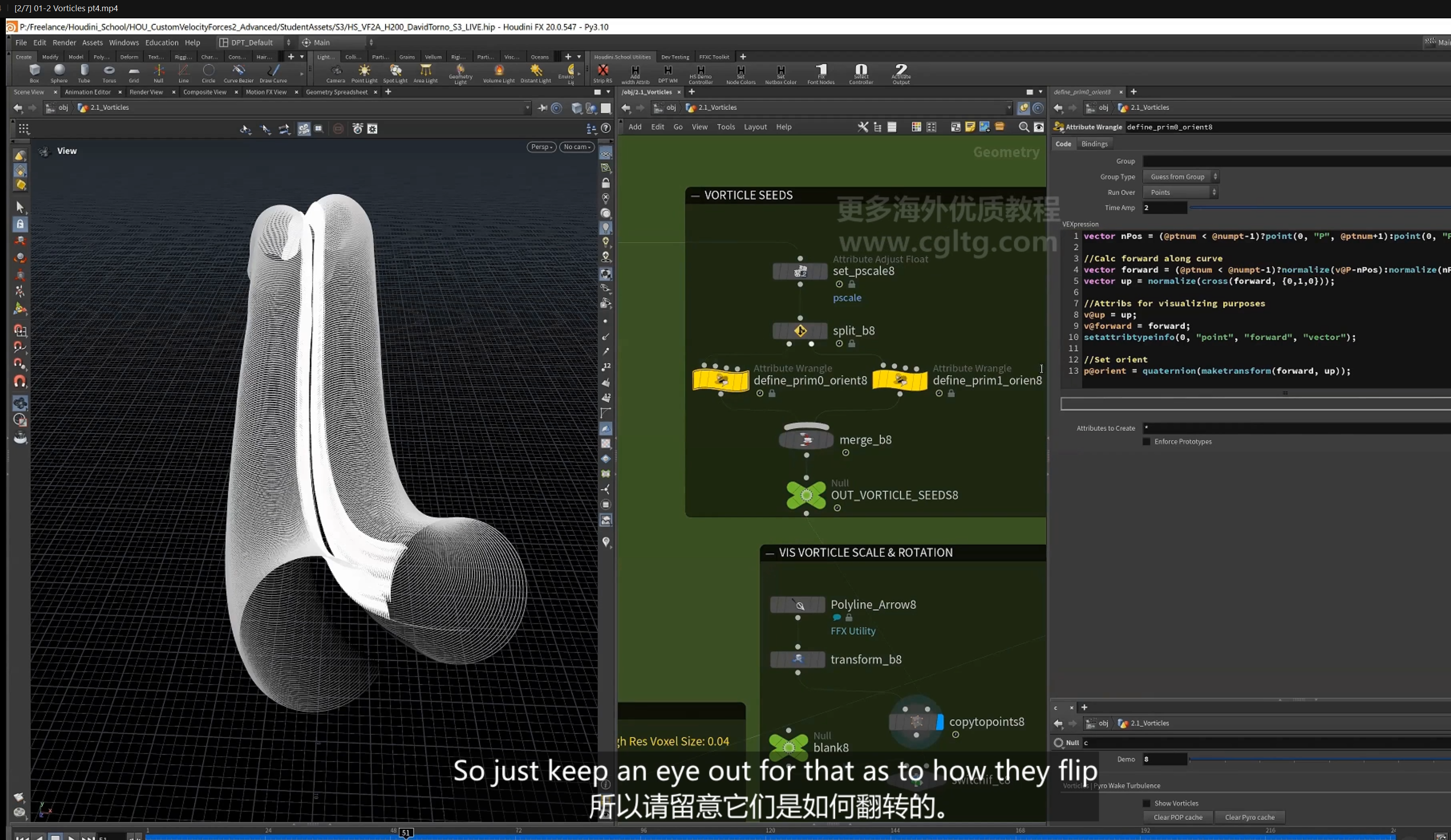1451x840 pixels.
Task: Click the merge_b8 node icon
Action: (x=806, y=440)
